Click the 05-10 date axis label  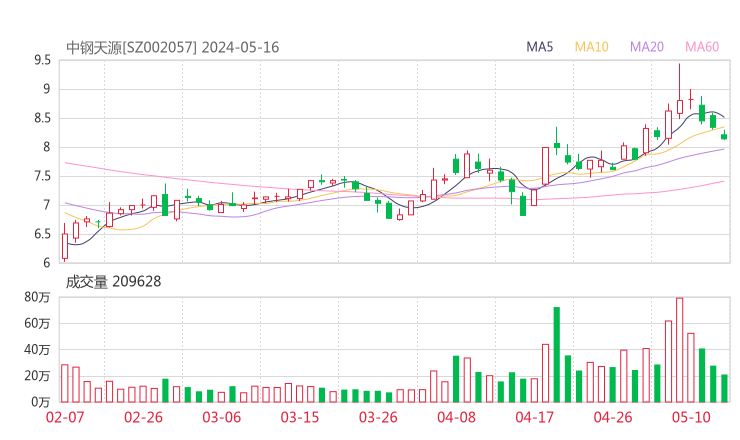coord(691,417)
